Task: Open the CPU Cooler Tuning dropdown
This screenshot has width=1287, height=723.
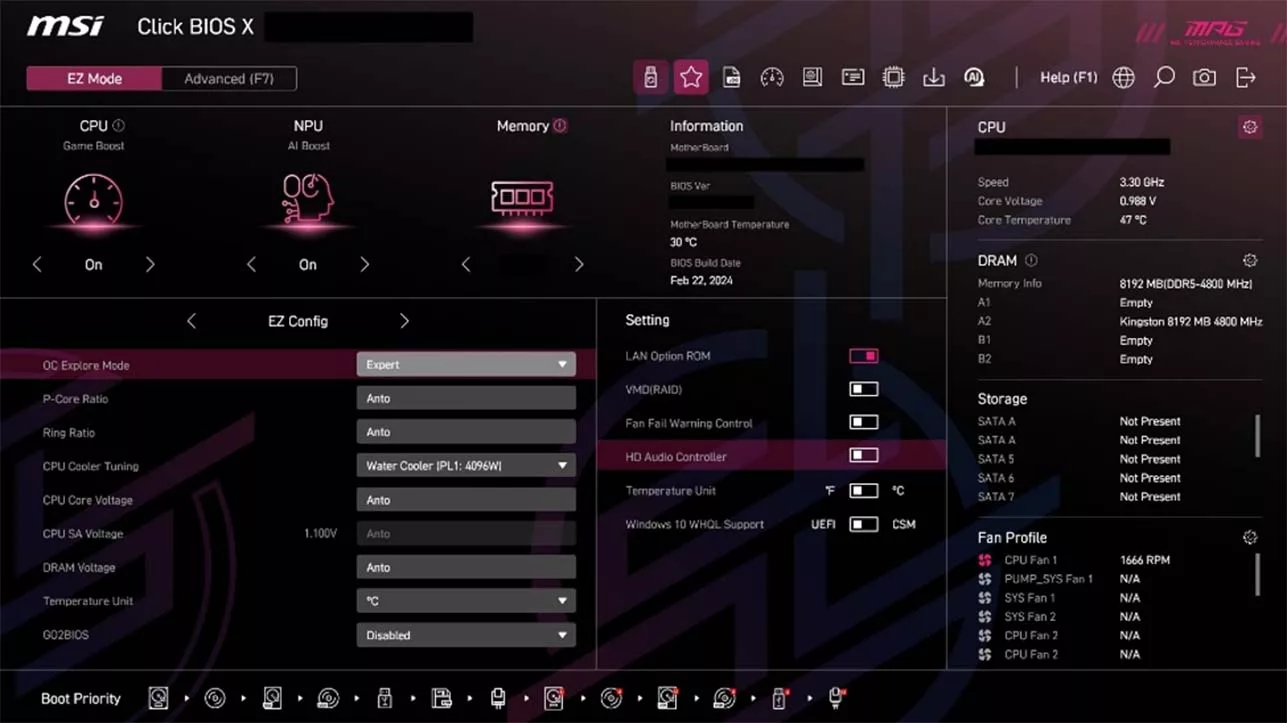Action: coord(465,465)
